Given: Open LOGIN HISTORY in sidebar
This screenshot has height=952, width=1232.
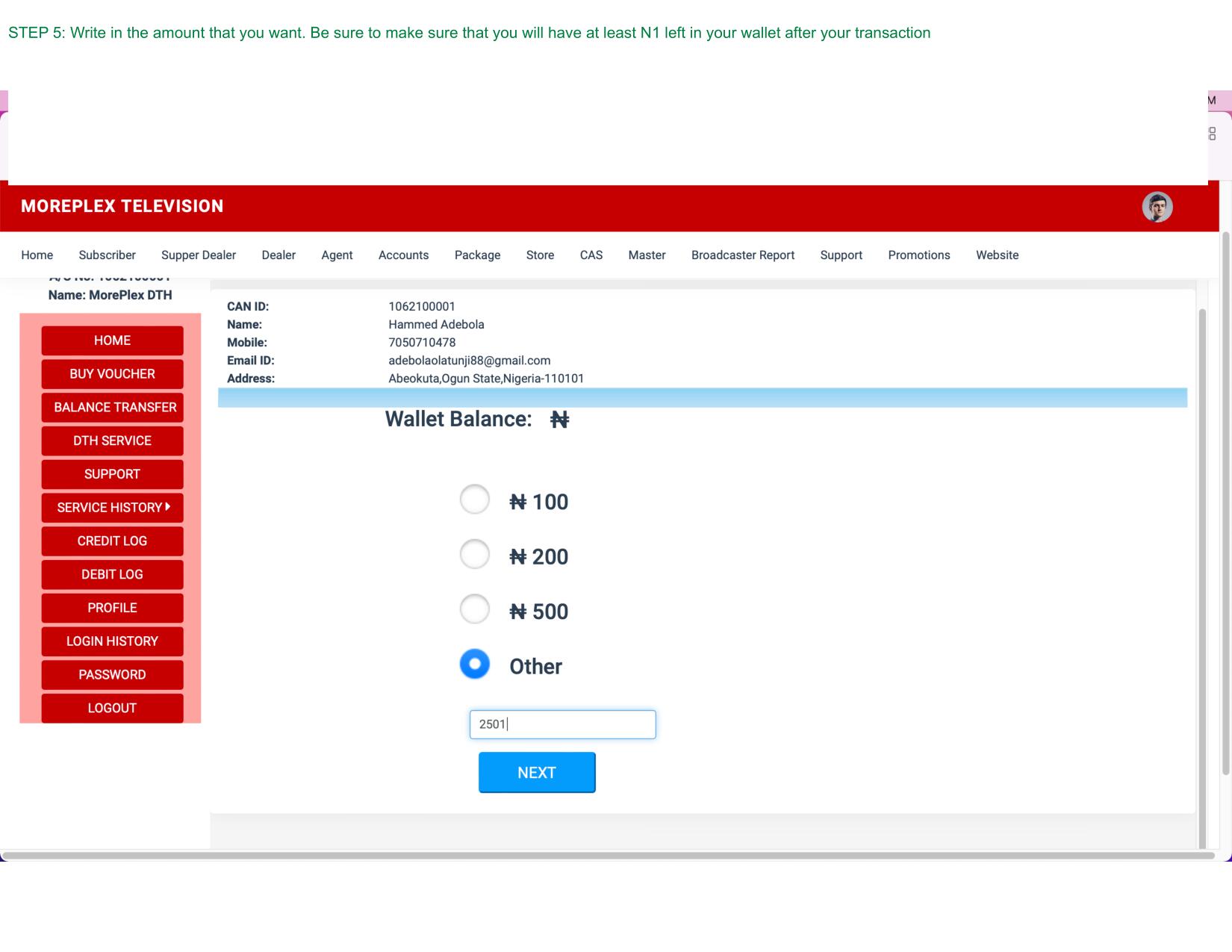Looking at the screenshot, I should [x=112, y=641].
